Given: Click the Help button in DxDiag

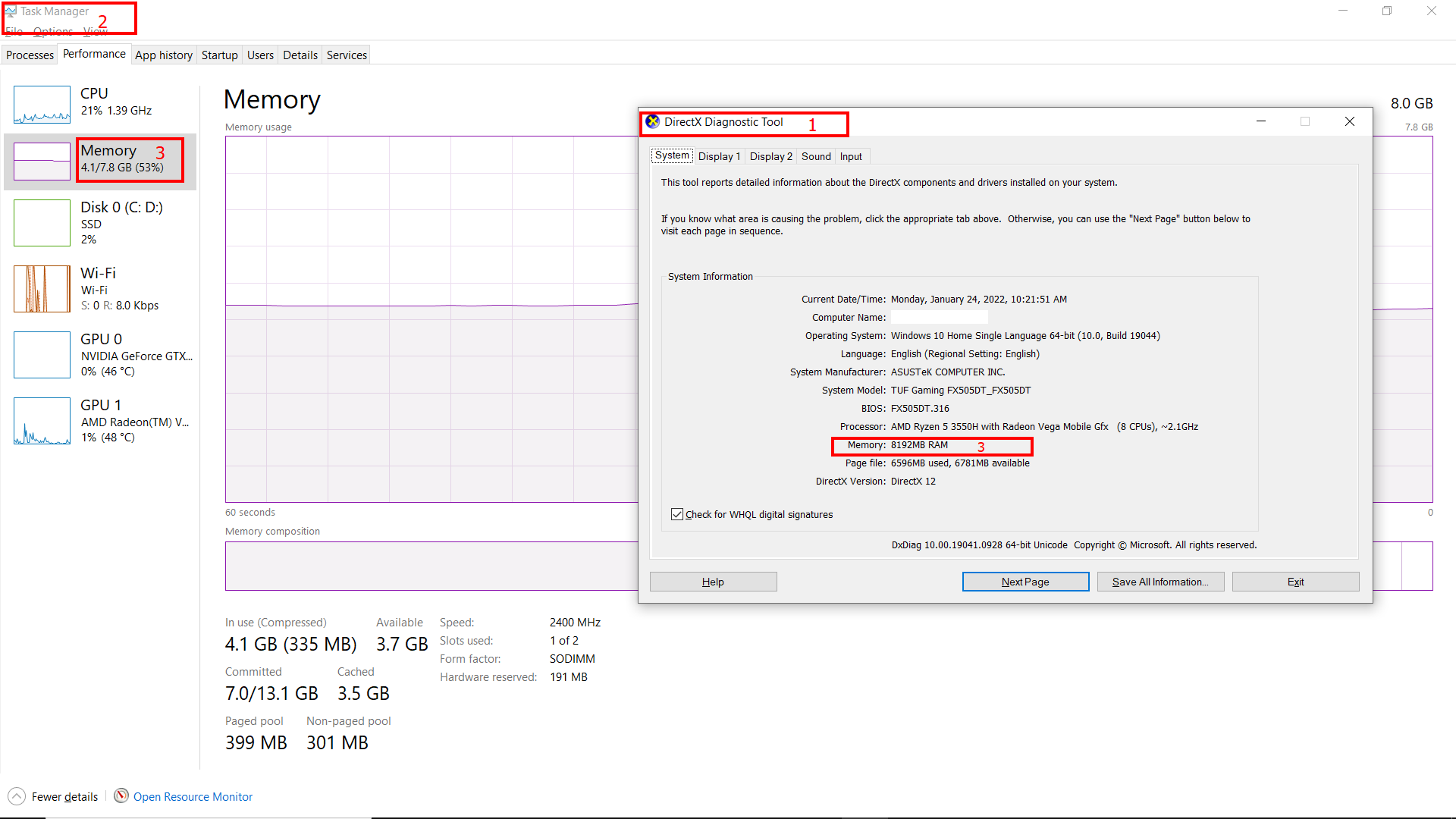Looking at the screenshot, I should tap(713, 582).
